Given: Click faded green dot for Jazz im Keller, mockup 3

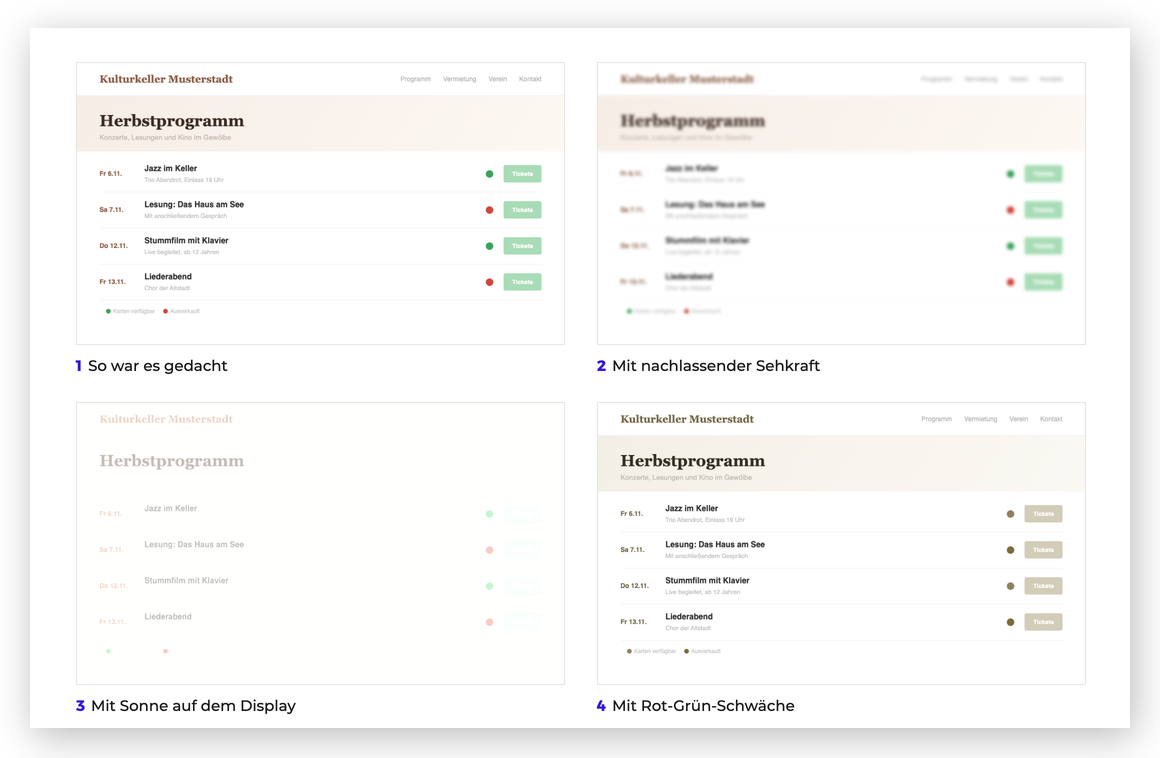Looking at the screenshot, I should [489, 514].
